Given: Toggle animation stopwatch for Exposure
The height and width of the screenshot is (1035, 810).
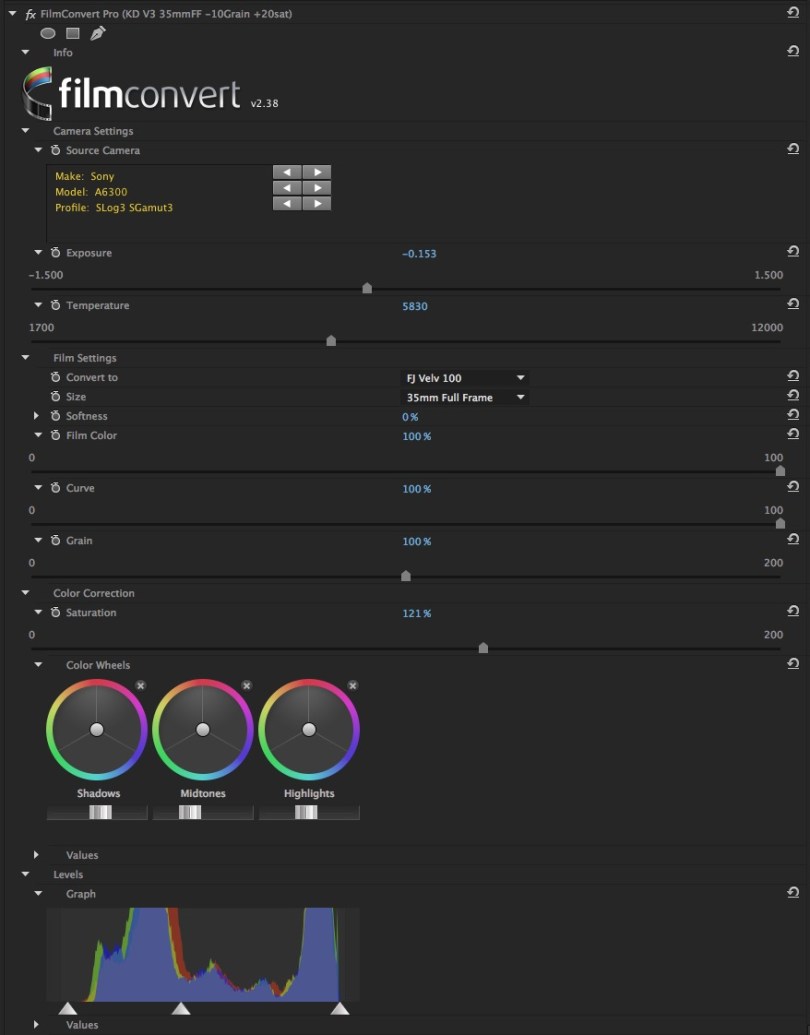Looking at the screenshot, I should pos(55,253).
